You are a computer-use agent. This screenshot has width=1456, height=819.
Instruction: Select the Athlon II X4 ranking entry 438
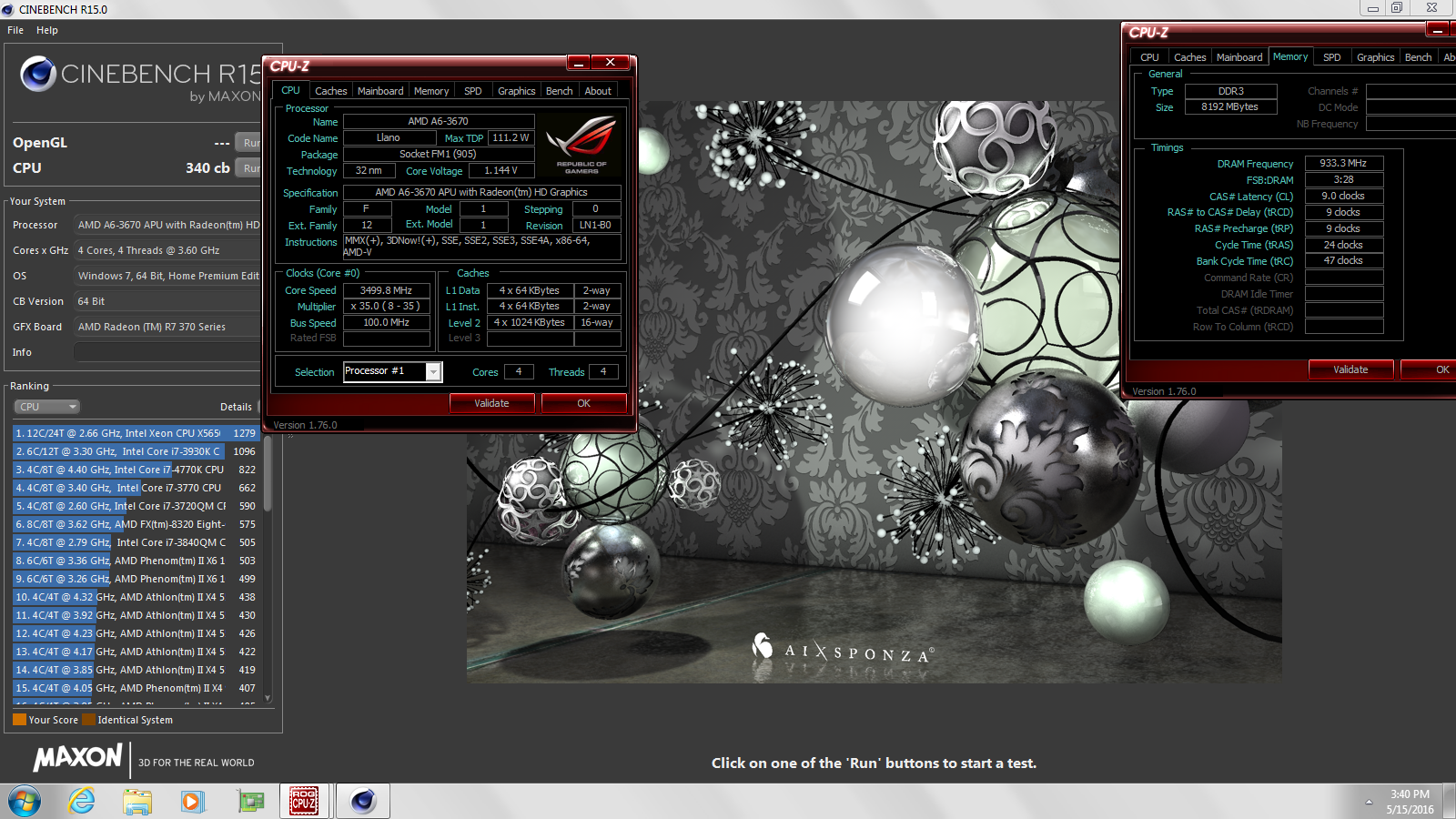point(136,597)
